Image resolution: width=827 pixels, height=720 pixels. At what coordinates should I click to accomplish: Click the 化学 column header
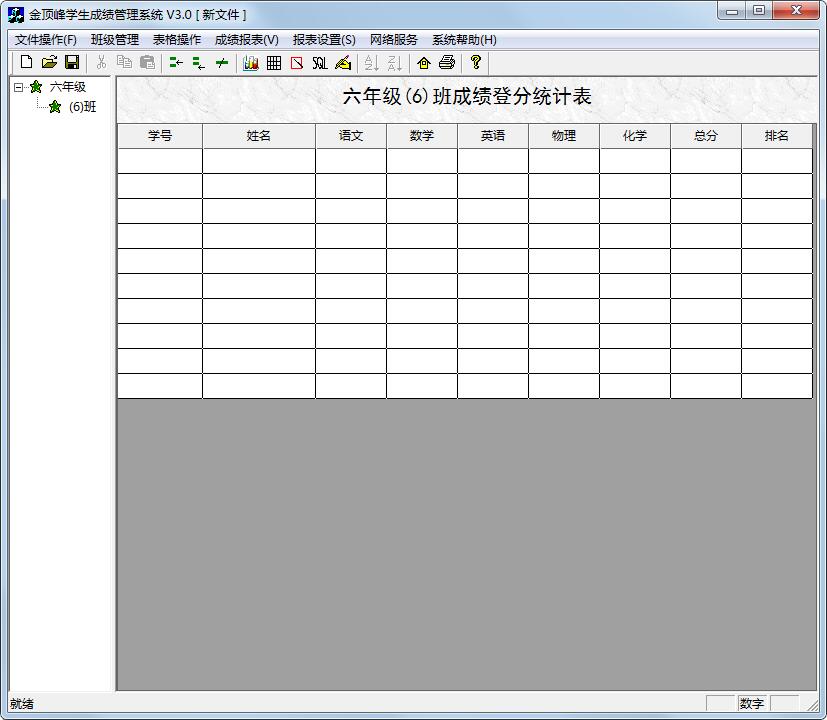[635, 136]
